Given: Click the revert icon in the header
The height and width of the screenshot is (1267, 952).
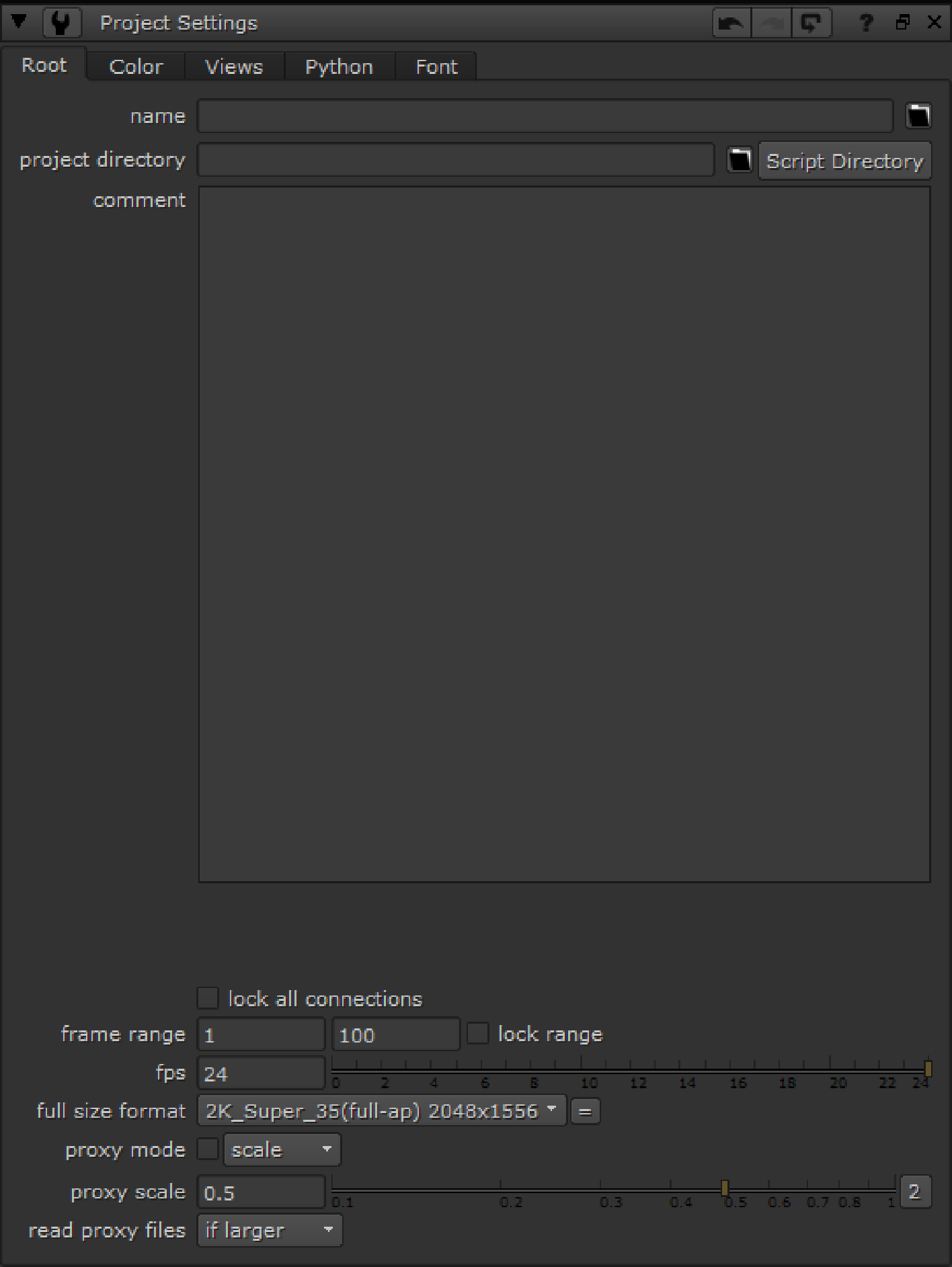Looking at the screenshot, I should click(x=811, y=24).
